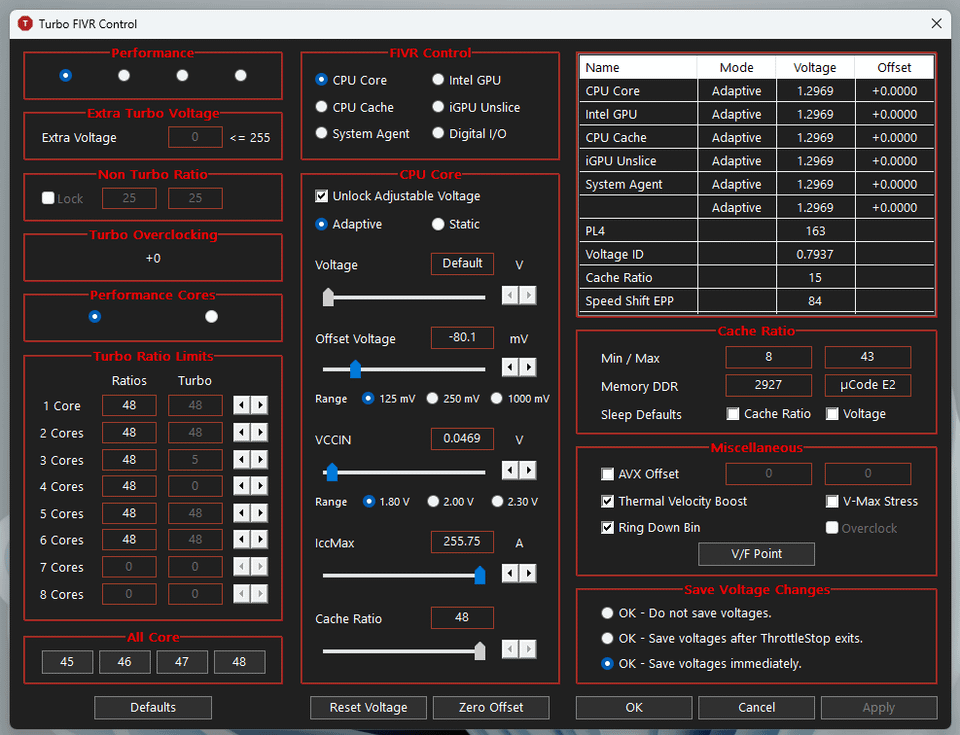Increase Offset Voltage with right arrow
Image resolution: width=960 pixels, height=735 pixels.
pos(527,368)
